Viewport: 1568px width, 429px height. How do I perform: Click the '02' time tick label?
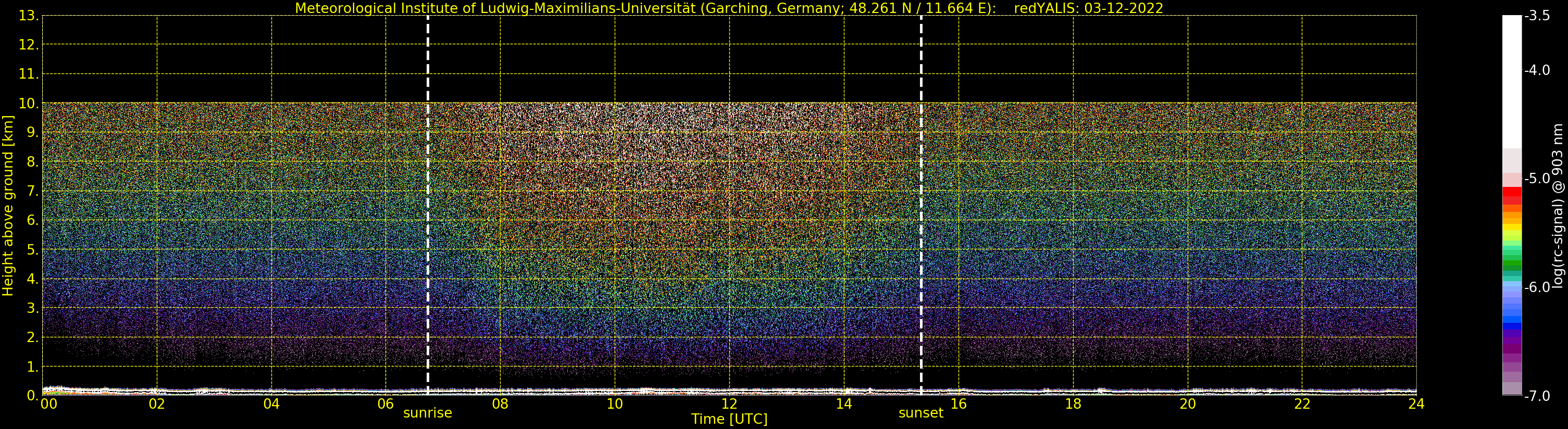coord(157,404)
